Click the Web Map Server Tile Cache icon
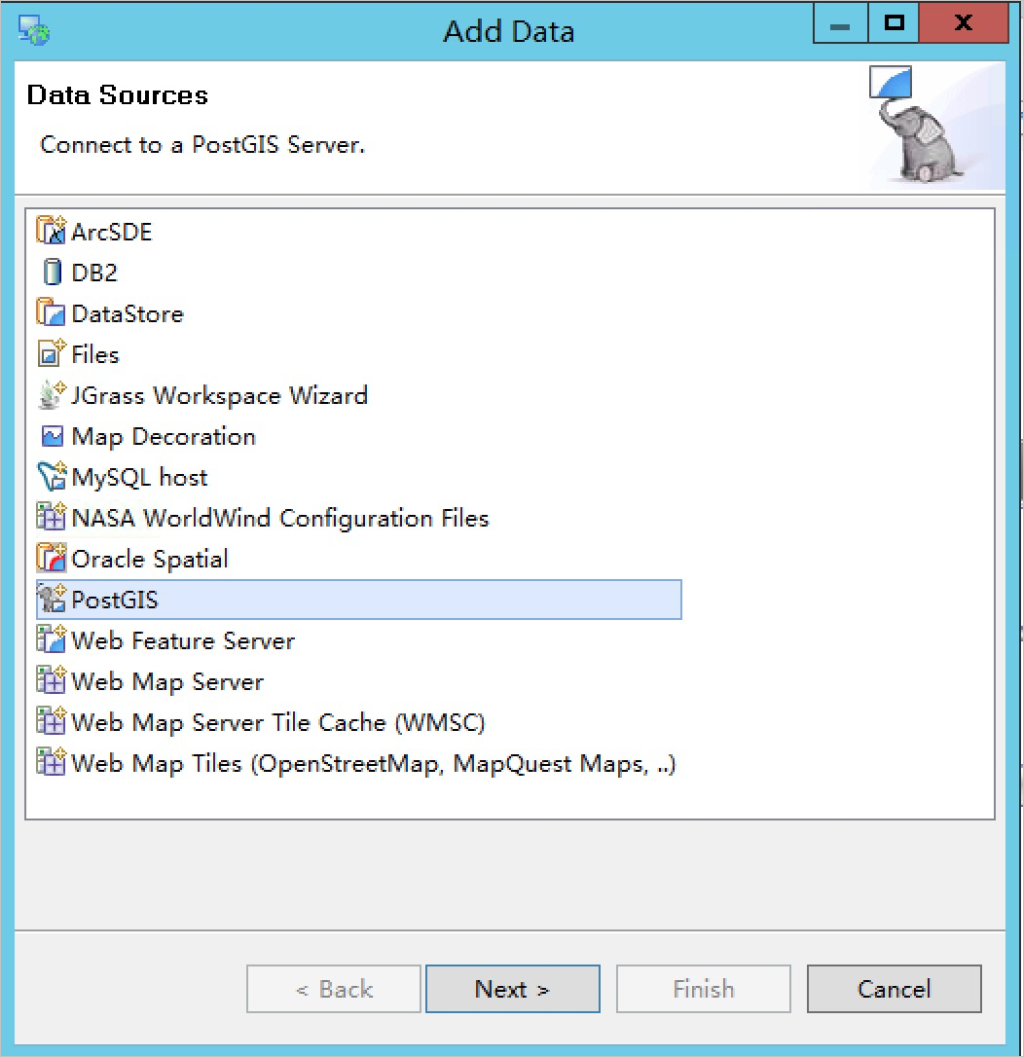 [51, 721]
